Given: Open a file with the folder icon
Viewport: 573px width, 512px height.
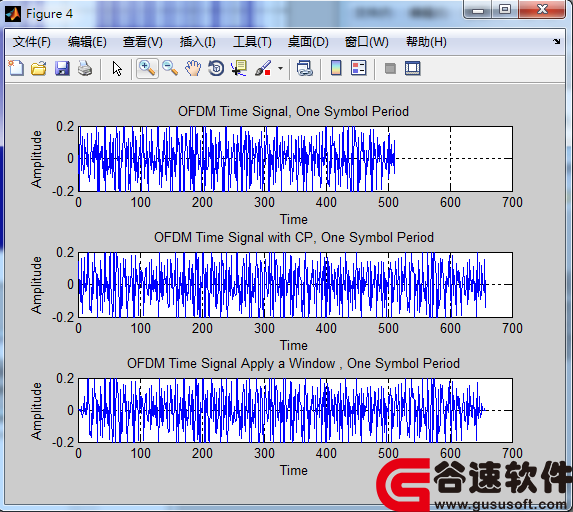Looking at the screenshot, I should [39, 68].
